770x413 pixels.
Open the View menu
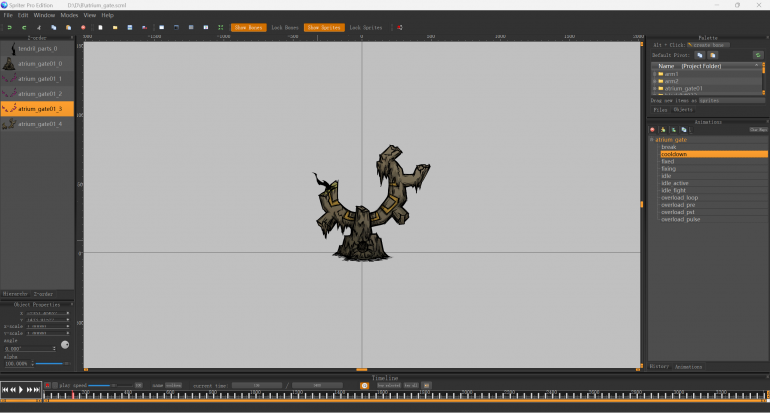(x=90, y=15)
